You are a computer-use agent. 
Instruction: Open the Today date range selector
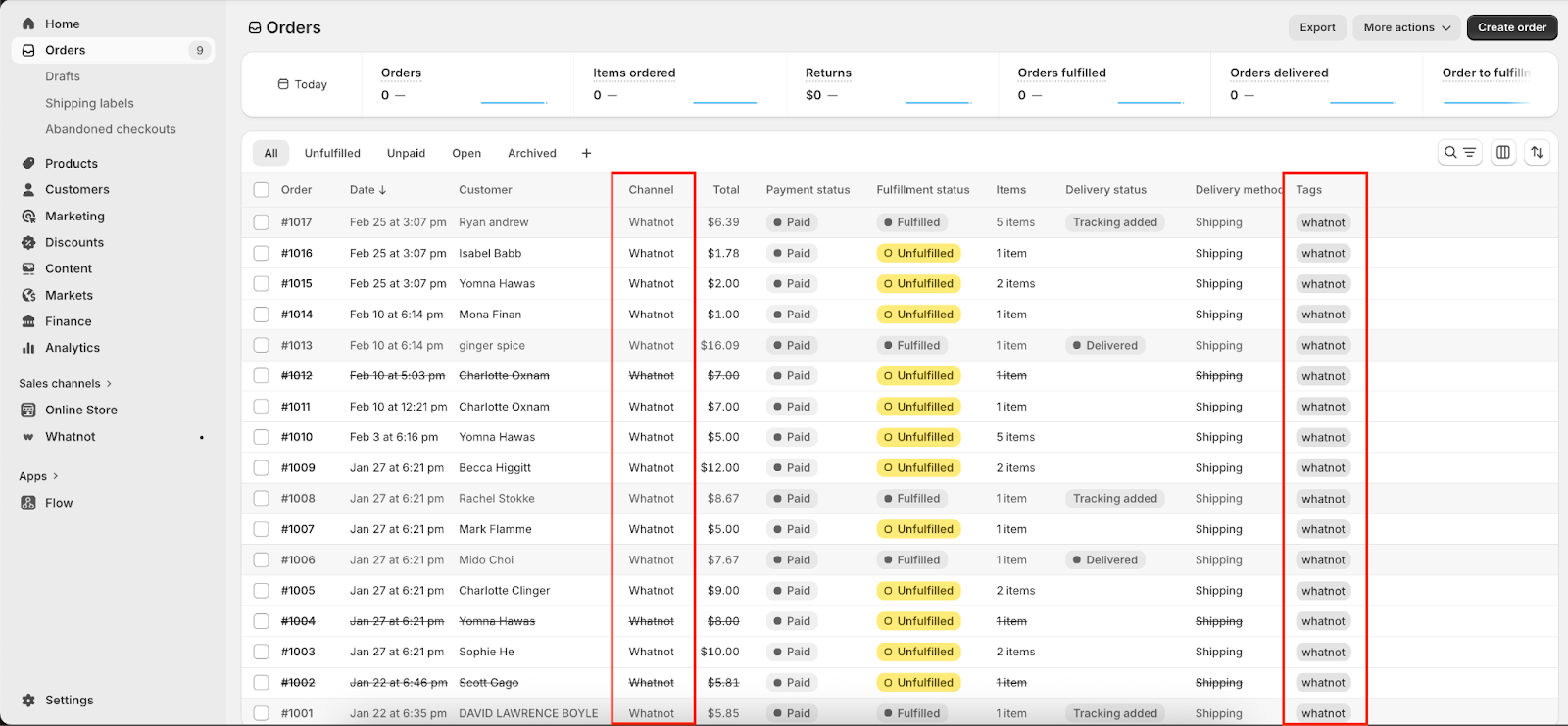(303, 84)
